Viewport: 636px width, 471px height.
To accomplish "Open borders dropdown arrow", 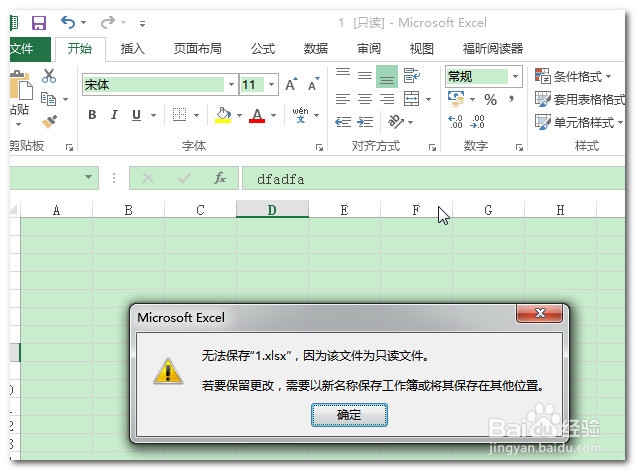I will point(196,116).
